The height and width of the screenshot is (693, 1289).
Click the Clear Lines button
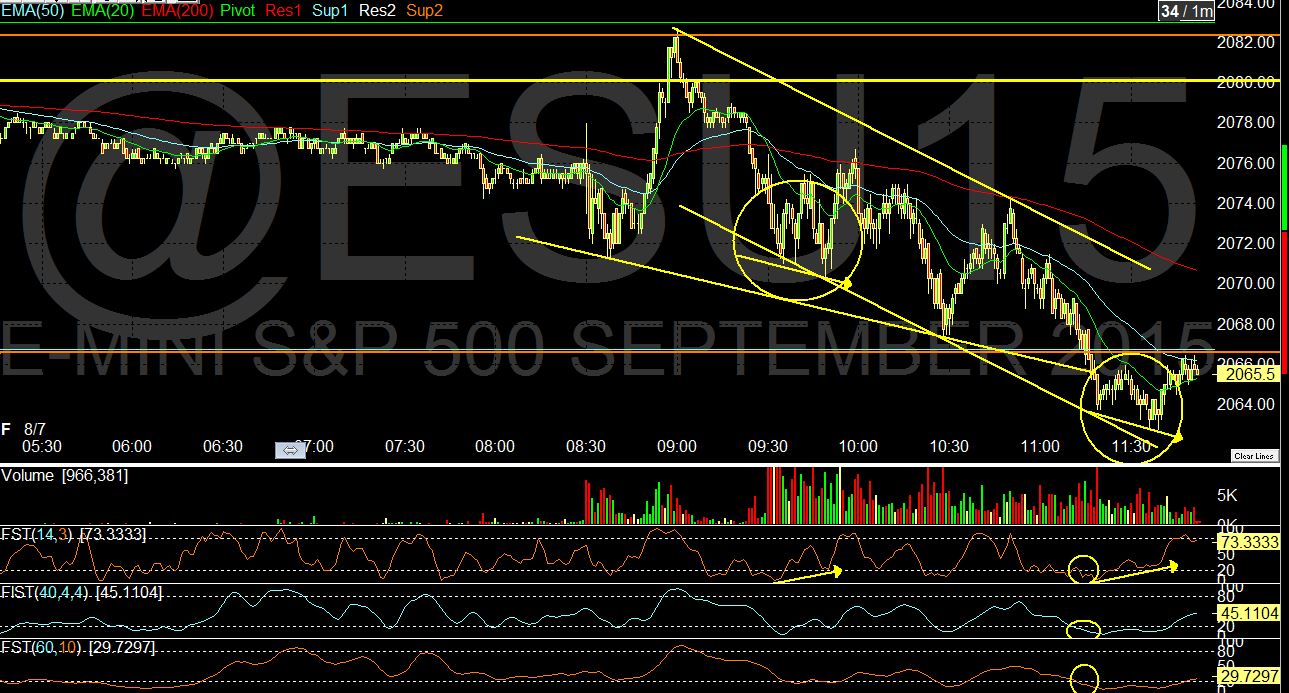coord(1254,456)
